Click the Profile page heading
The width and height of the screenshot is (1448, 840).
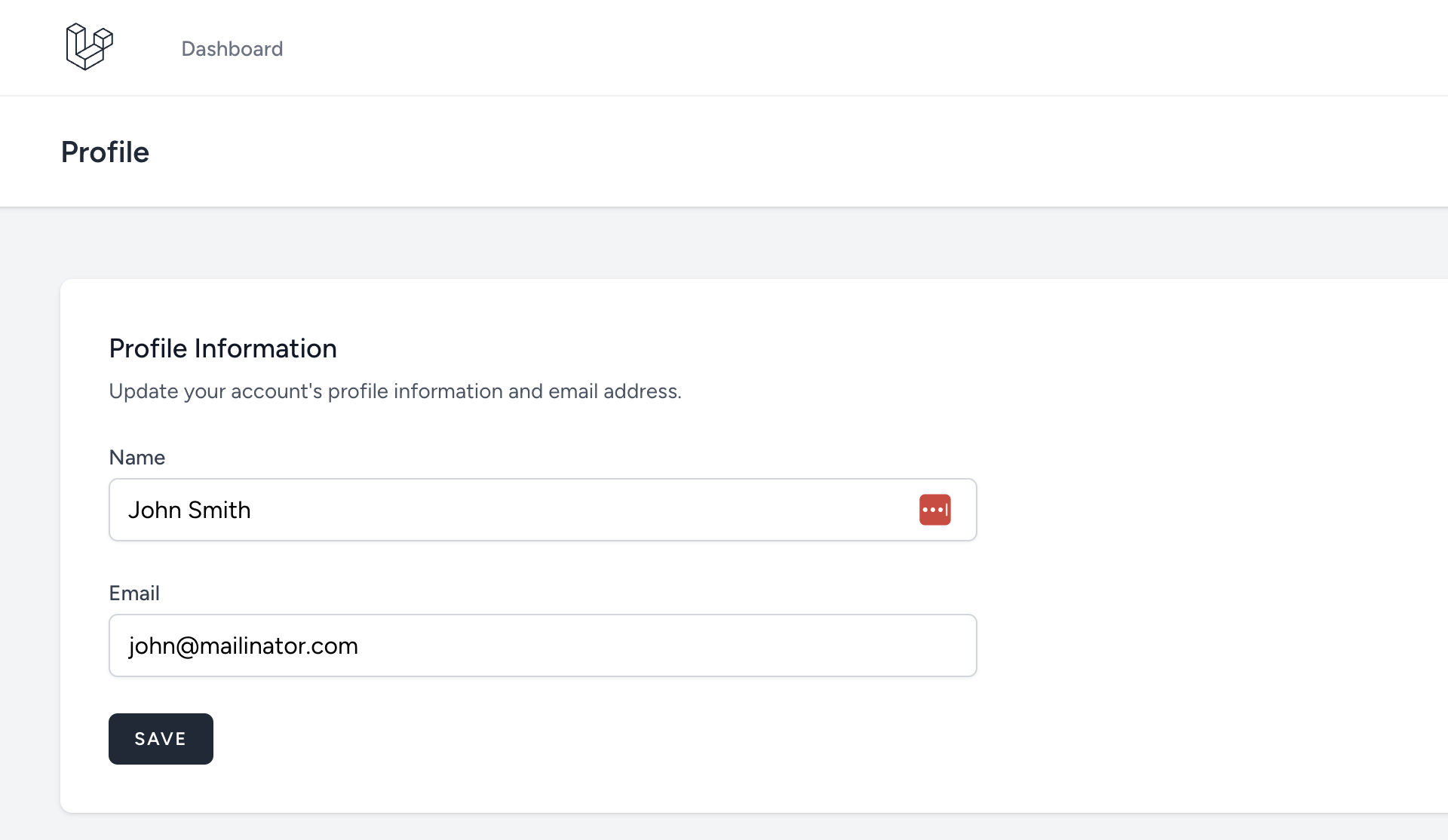(105, 152)
